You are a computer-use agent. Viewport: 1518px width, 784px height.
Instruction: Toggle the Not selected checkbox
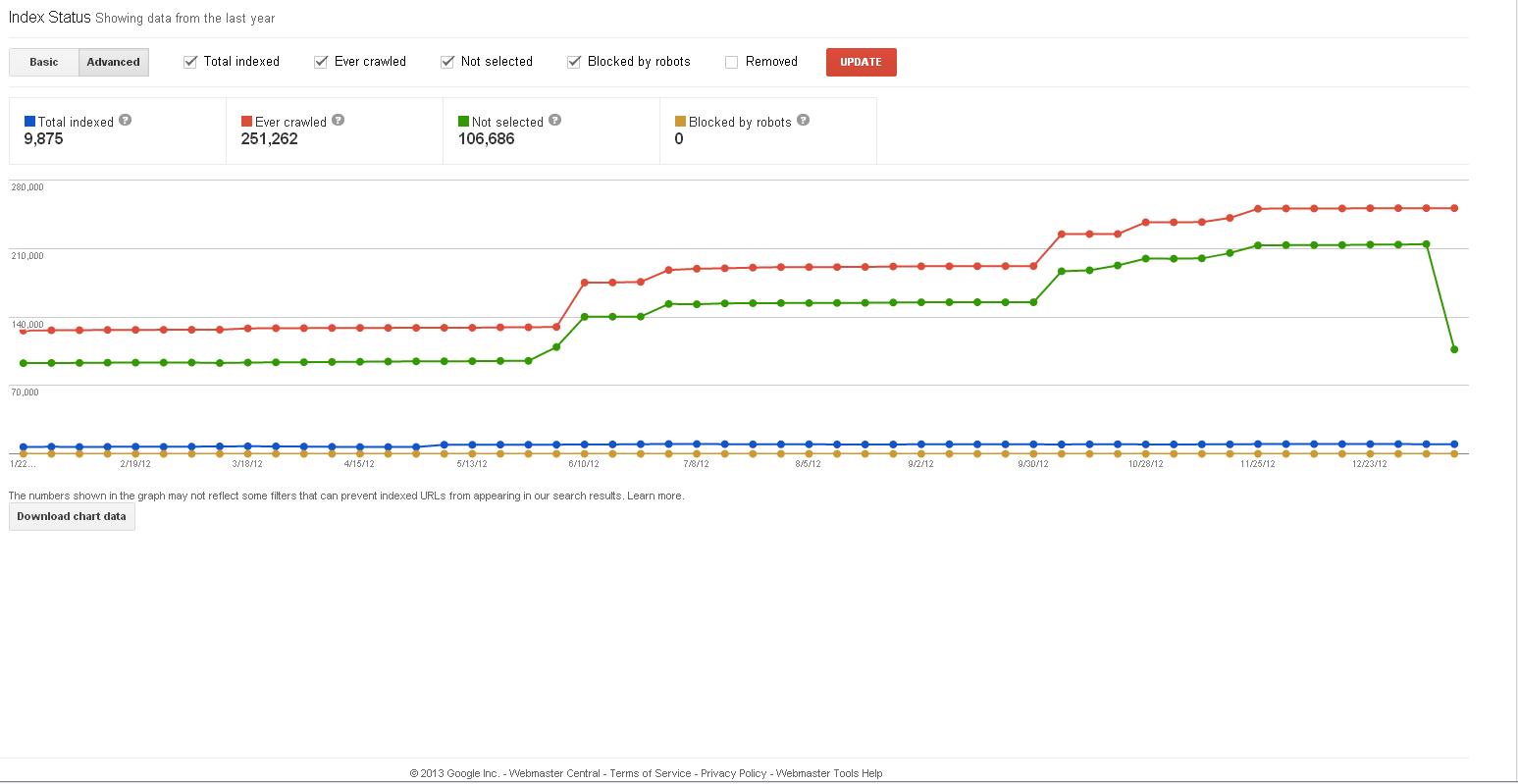click(447, 62)
